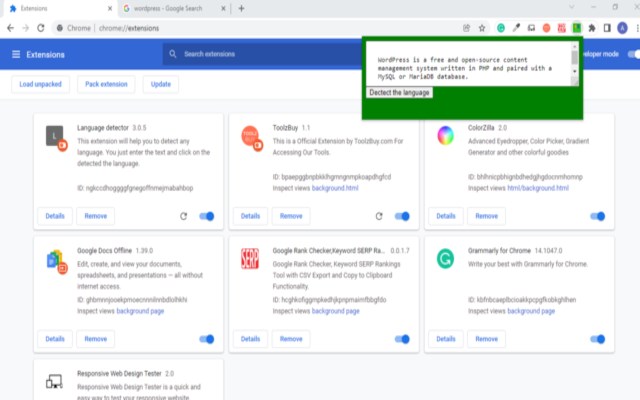The height and width of the screenshot is (400, 640).
Task: Open Details for Language detector
Action: click(55, 216)
